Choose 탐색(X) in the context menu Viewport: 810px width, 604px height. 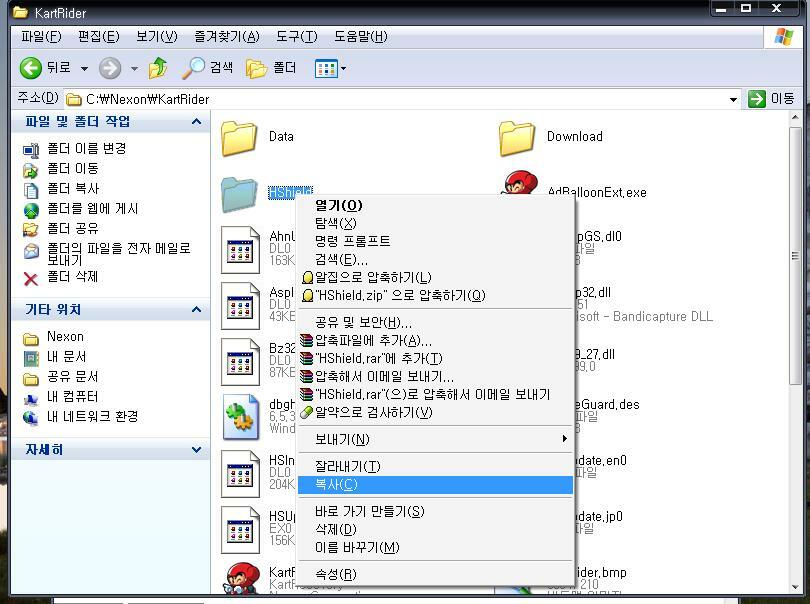pyautogui.click(x=435, y=223)
